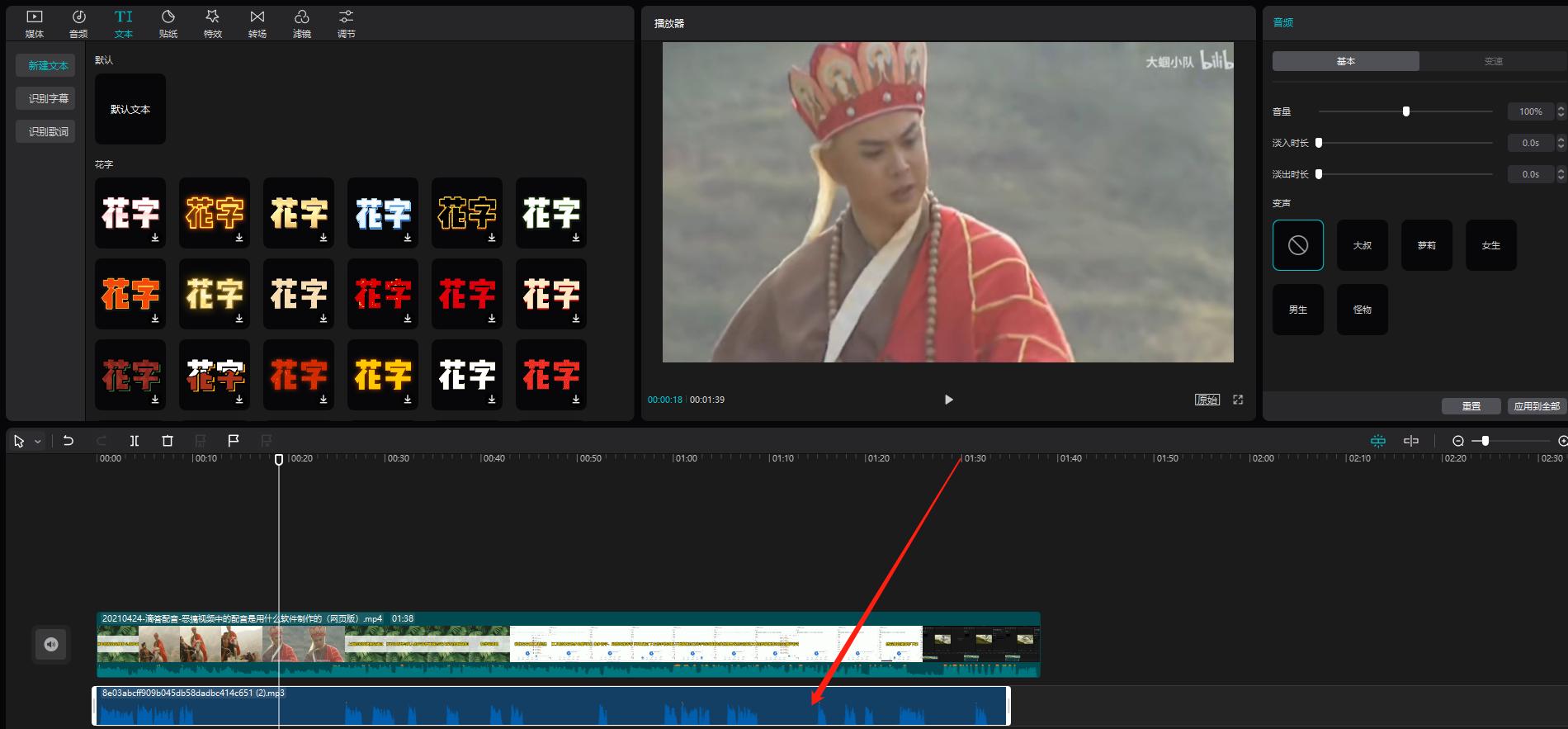Click the playhead marker on the ruler
The image size is (1568, 729).
click(279, 459)
